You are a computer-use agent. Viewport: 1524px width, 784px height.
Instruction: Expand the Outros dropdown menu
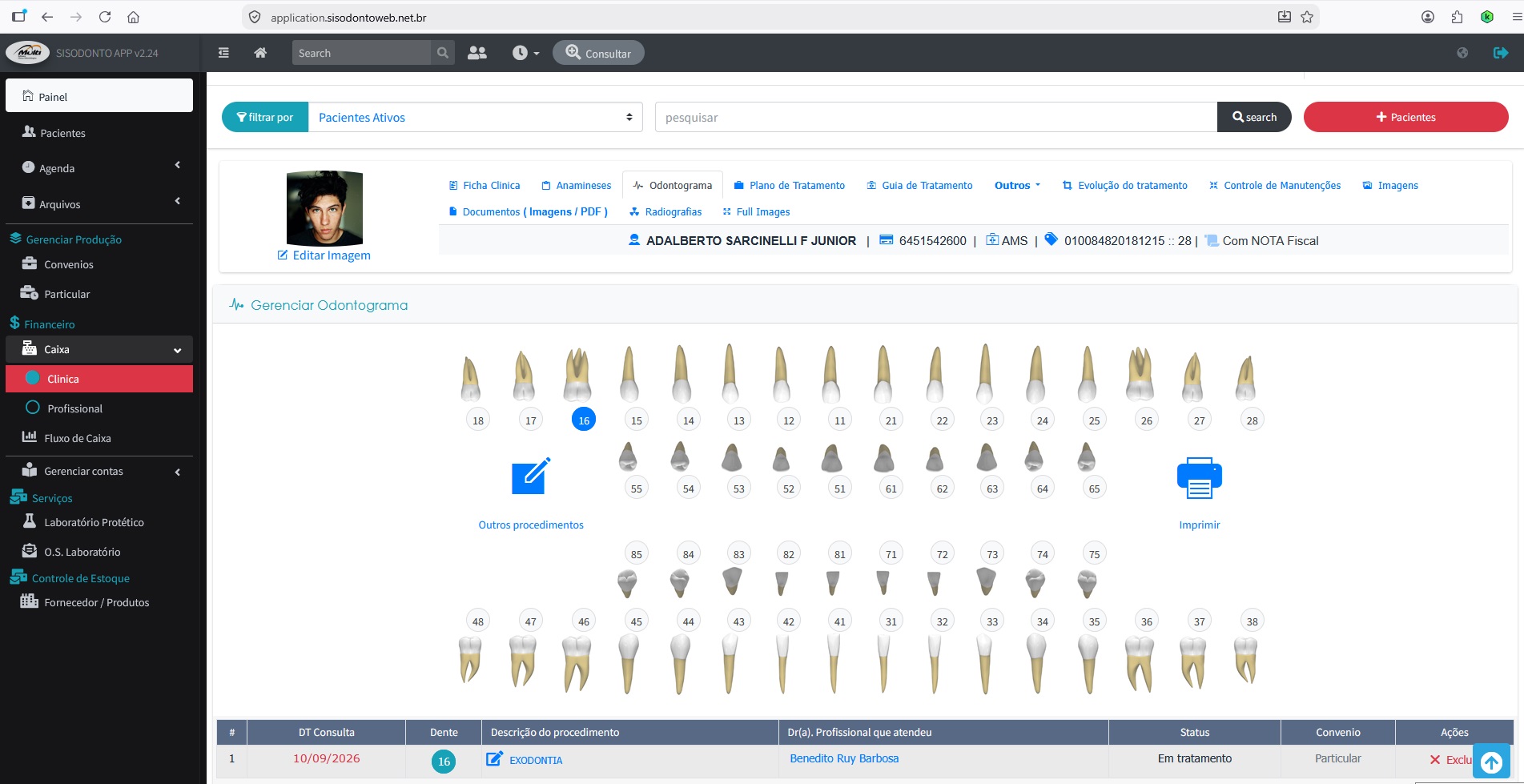(x=1017, y=185)
